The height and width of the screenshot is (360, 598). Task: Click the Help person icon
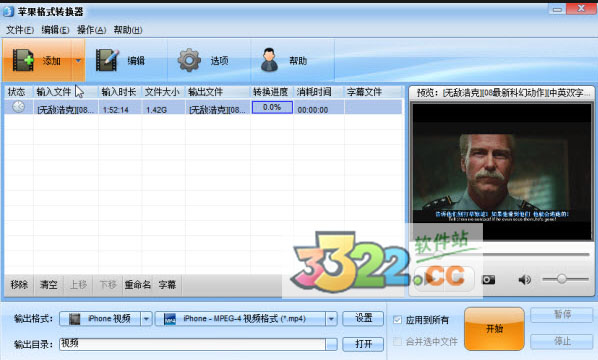pos(269,60)
